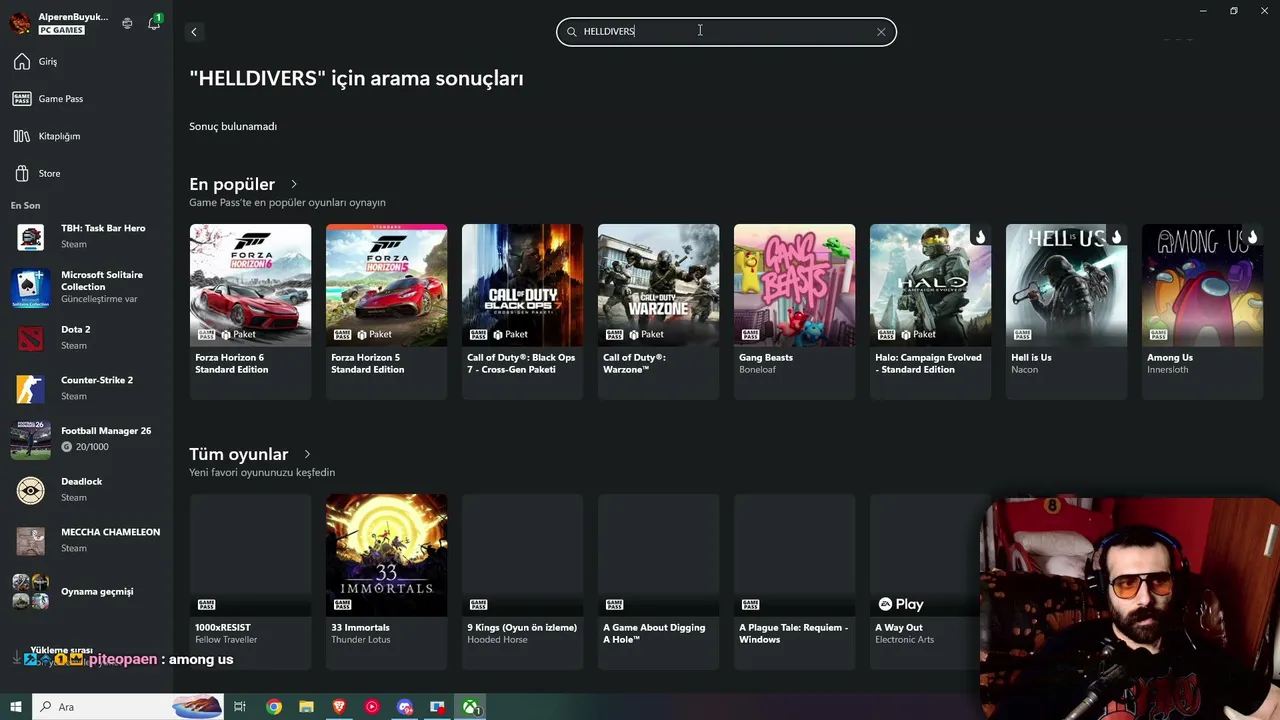Click the 'Hell is Us' game title
The height and width of the screenshot is (720, 1280).
1031,358
